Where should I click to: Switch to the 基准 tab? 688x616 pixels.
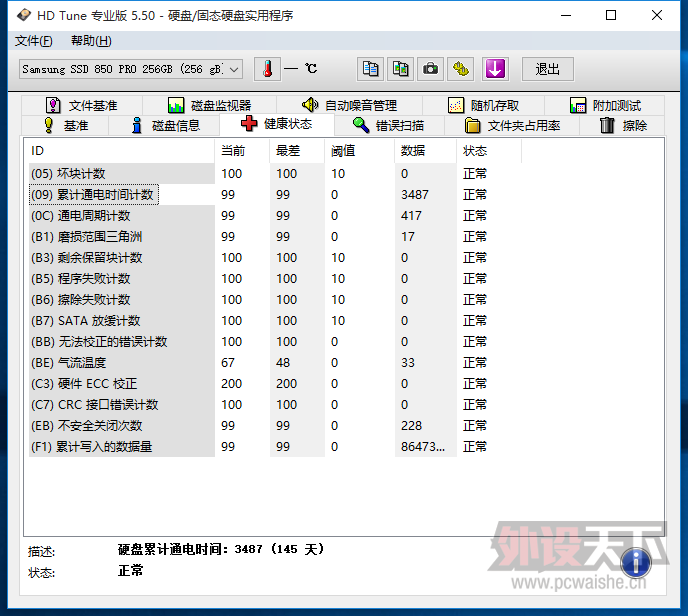65,125
